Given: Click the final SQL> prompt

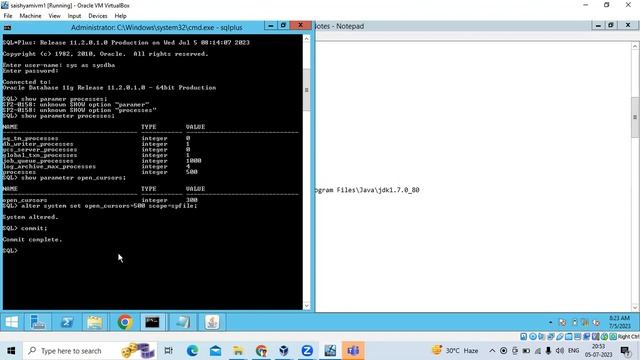Looking at the screenshot, I should point(10,251).
